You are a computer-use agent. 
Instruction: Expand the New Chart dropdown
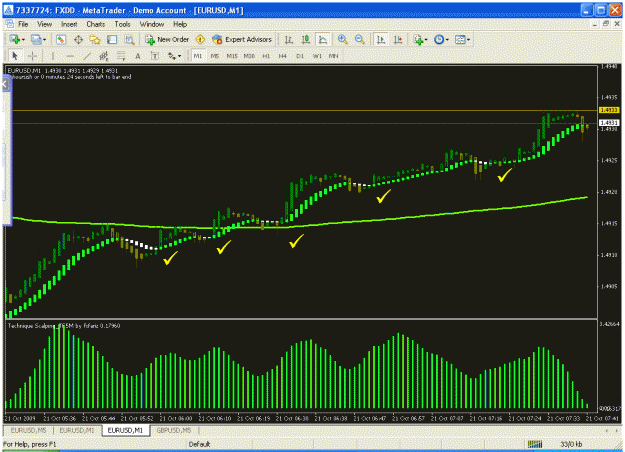pyautogui.click(x=24, y=40)
